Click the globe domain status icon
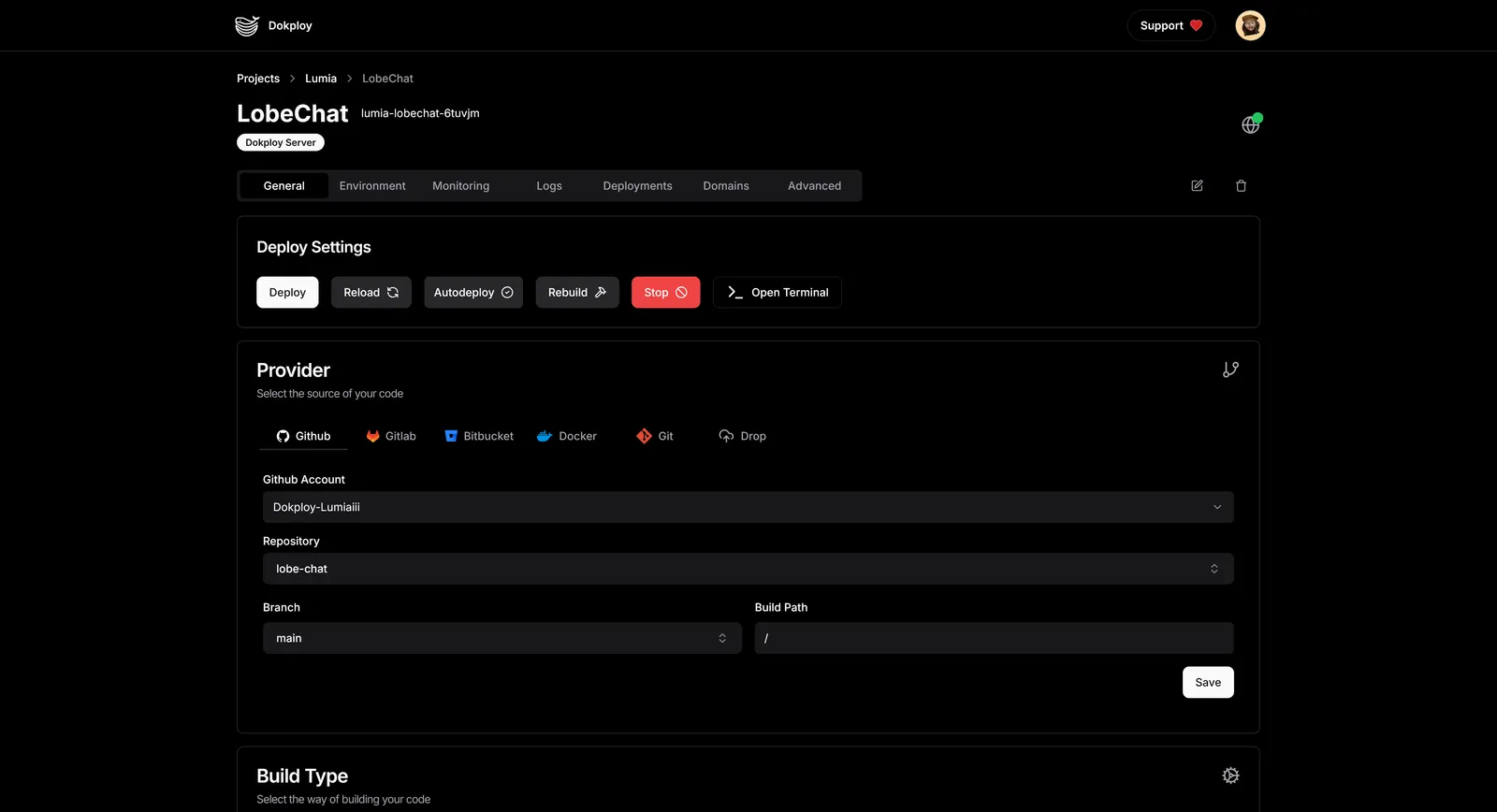This screenshot has width=1497, height=812. tap(1250, 124)
